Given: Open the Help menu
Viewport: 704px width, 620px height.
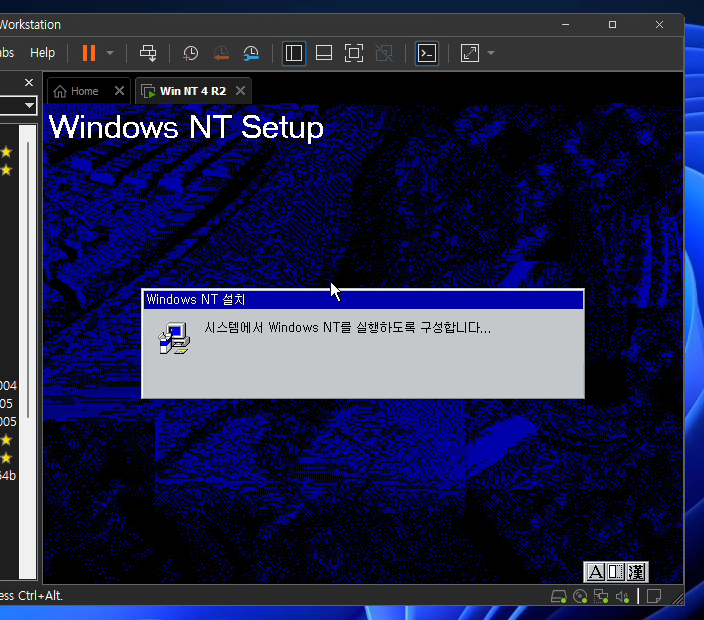Looking at the screenshot, I should [x=43, y=53].
